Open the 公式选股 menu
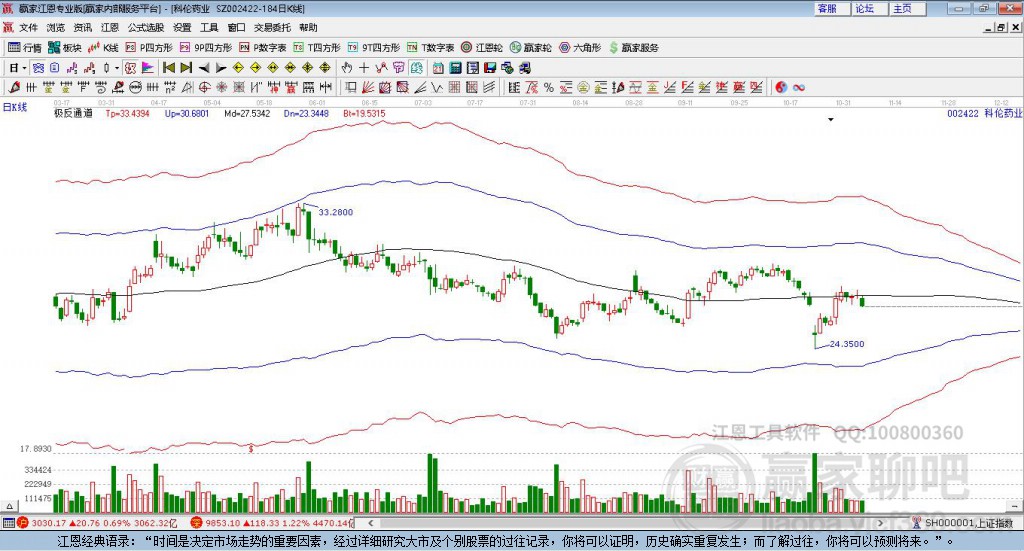The image size is (1024, 551). pos(146,27)
